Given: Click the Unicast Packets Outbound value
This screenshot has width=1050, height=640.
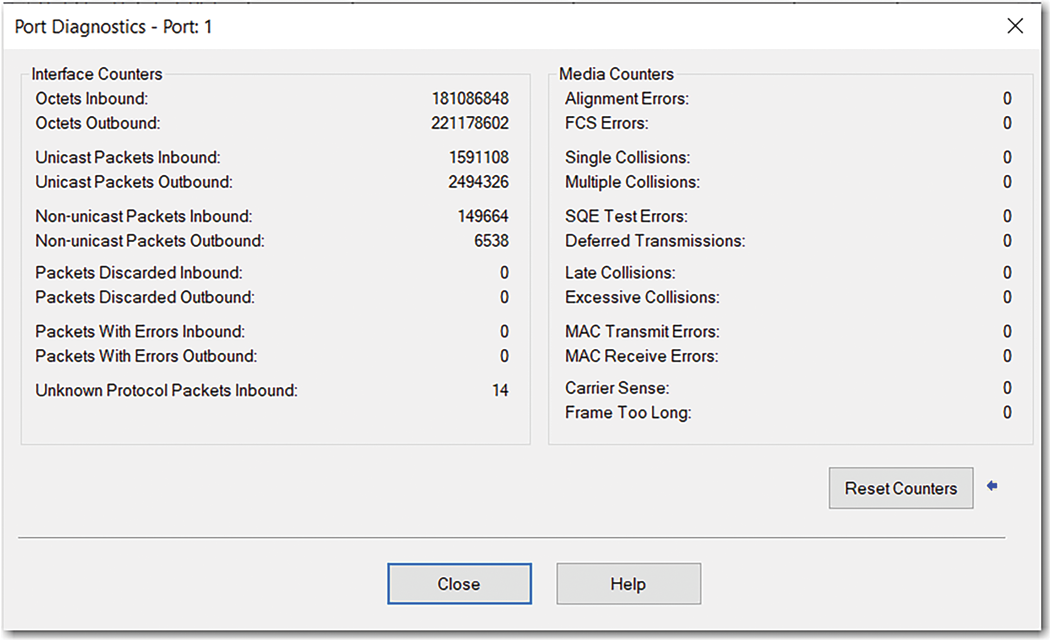Looking at the screenshot, I should [x=482, y=182].
